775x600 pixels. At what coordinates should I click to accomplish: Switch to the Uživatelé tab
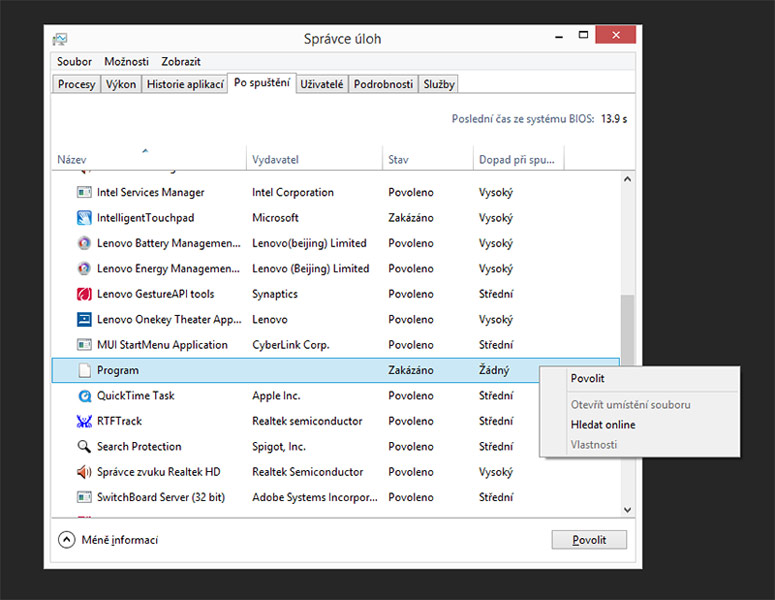tap(322, 84)
